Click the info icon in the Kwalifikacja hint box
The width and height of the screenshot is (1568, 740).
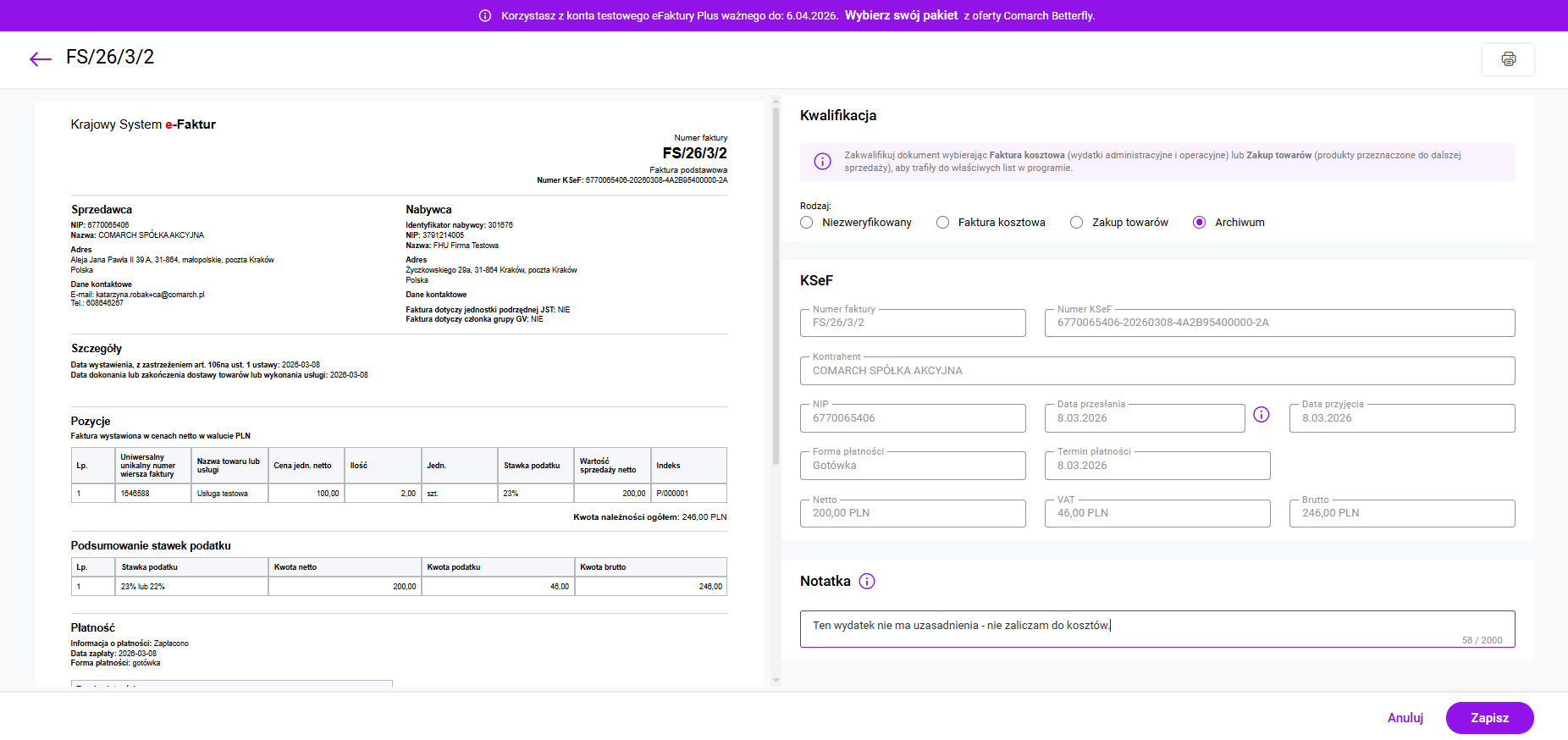click(822, 162)
